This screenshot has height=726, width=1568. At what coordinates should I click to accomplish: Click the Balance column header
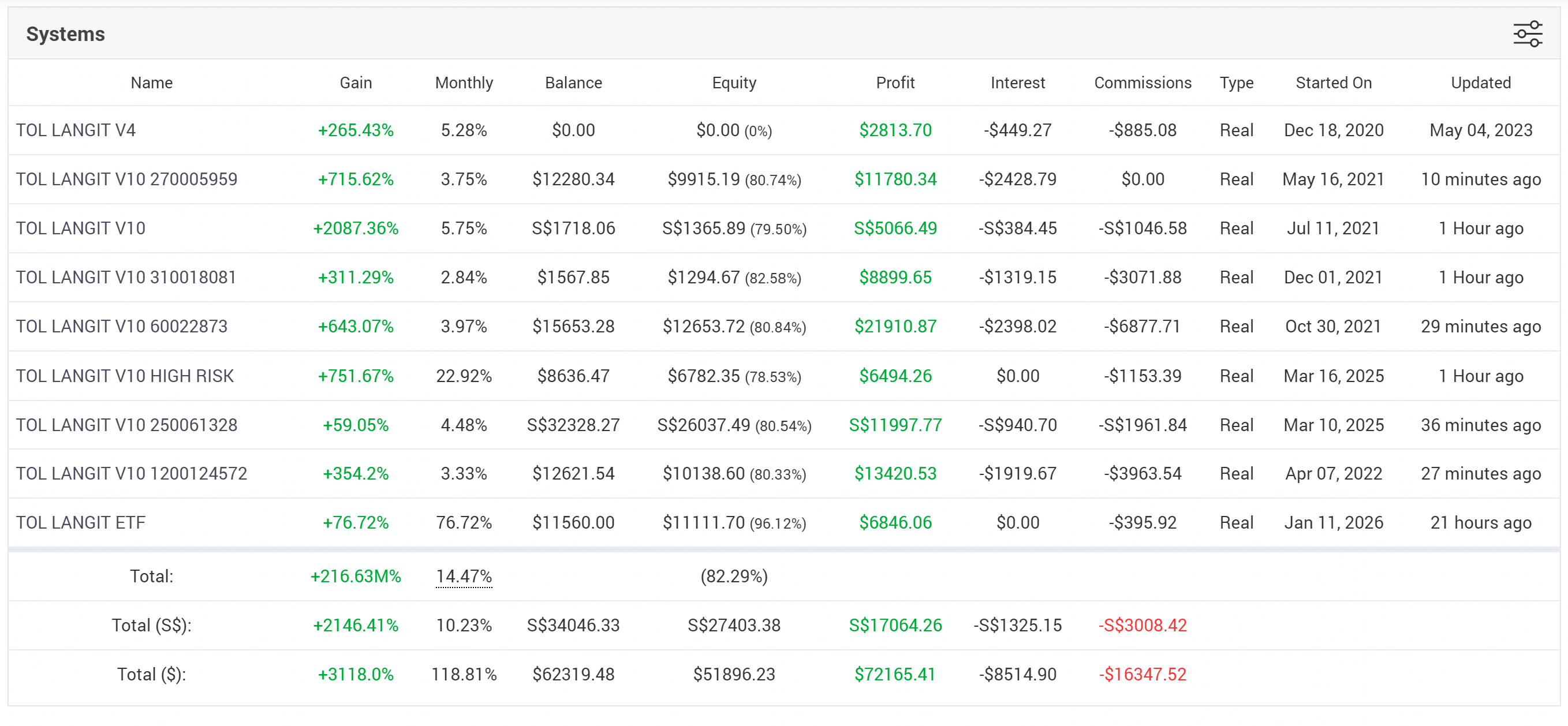coord(573,83)
